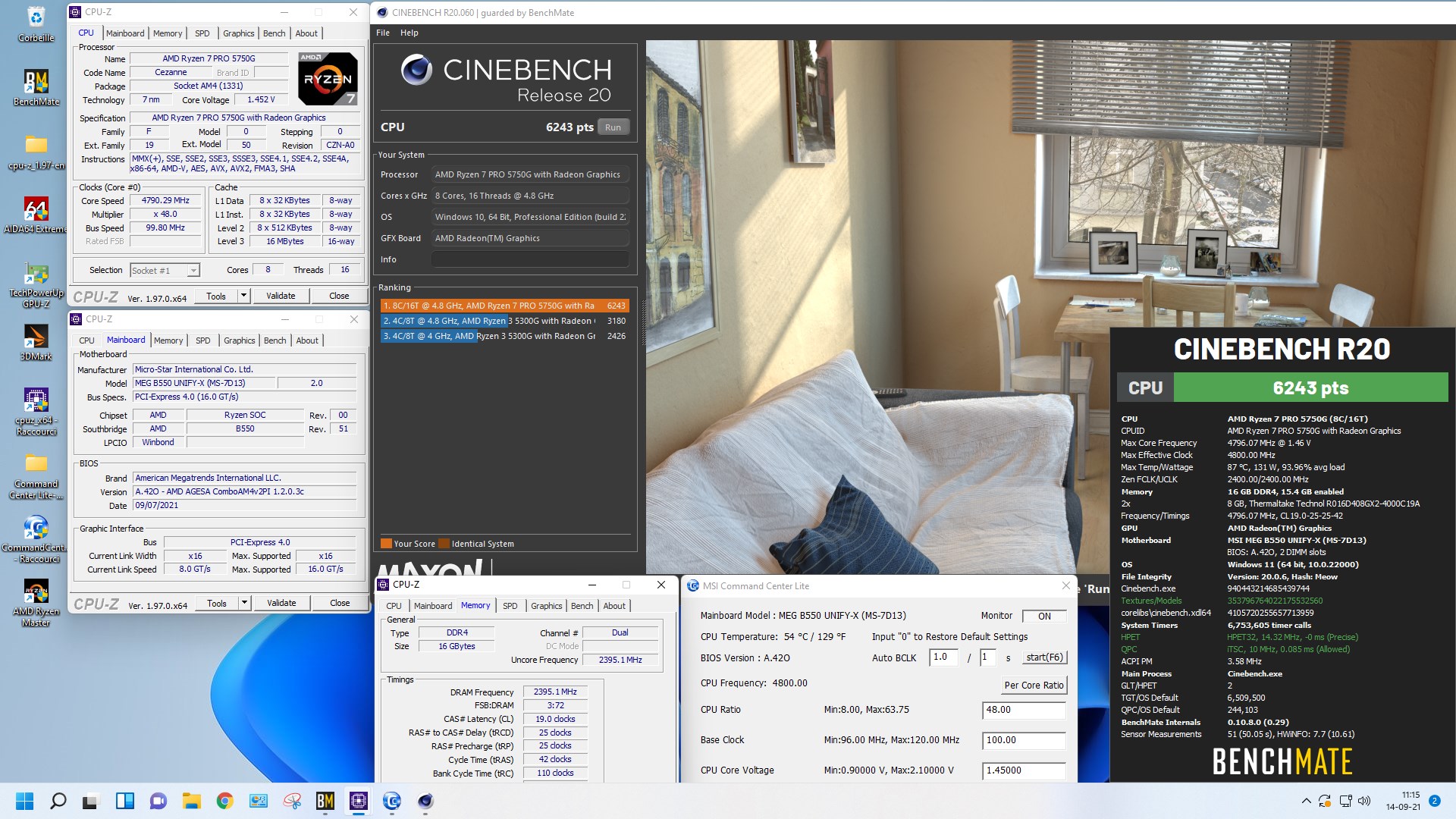Open the Socket #1 selection dropdown
This screenshot has height=819, width=1456.
pos(164,271)
